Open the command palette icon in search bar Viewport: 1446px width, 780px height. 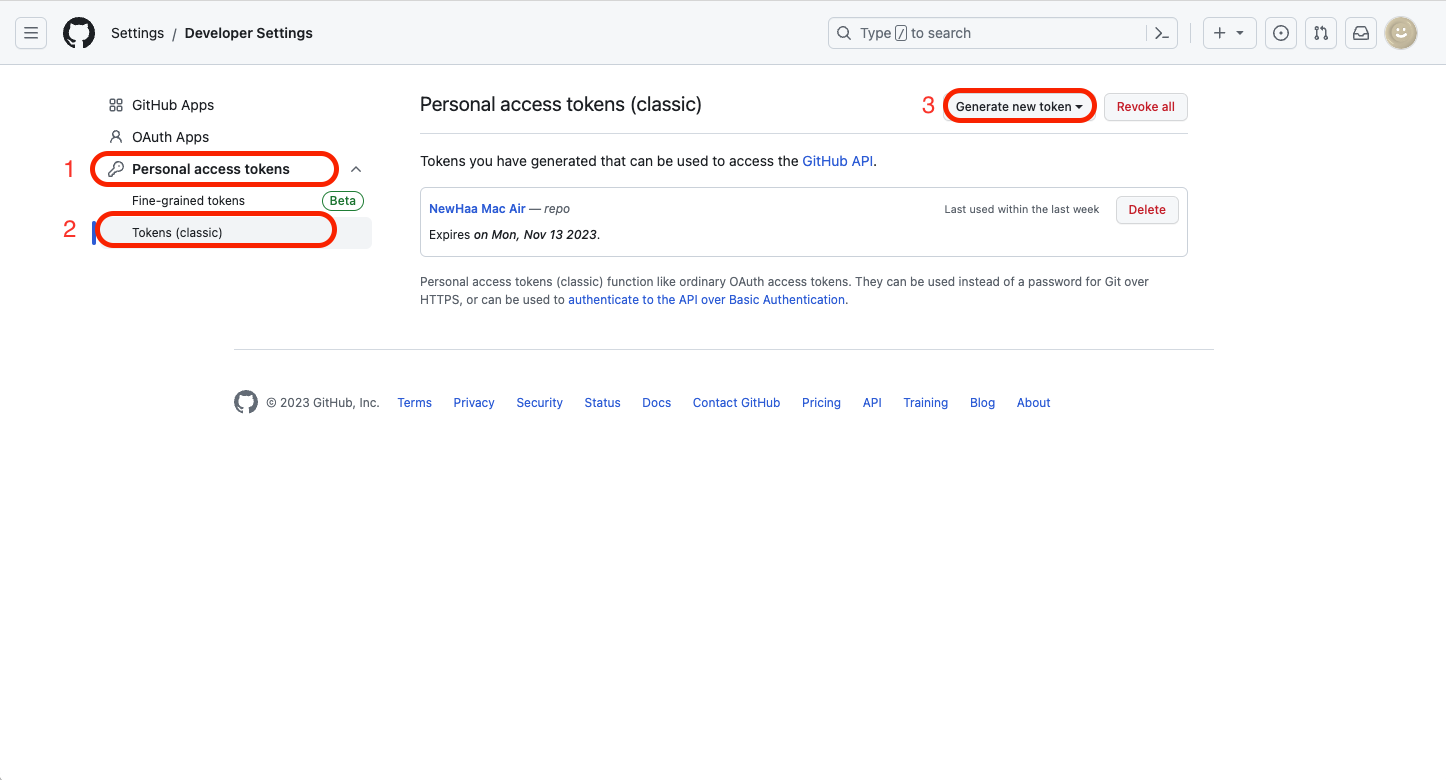1161,33
